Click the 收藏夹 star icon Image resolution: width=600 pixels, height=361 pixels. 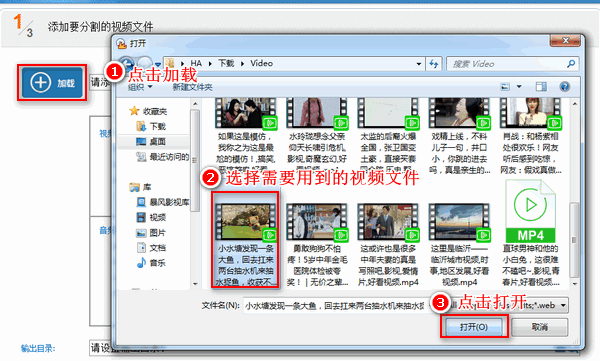point(134,111)
